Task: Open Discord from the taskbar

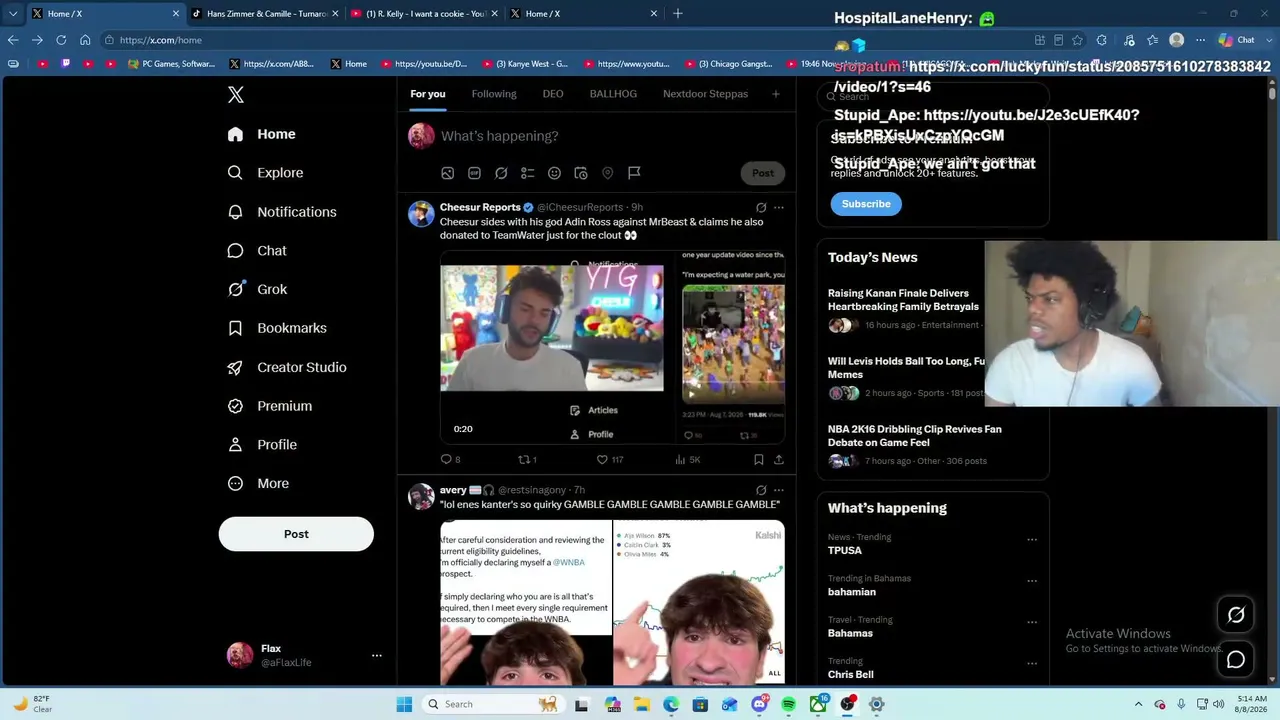Action: coord(759,704)
